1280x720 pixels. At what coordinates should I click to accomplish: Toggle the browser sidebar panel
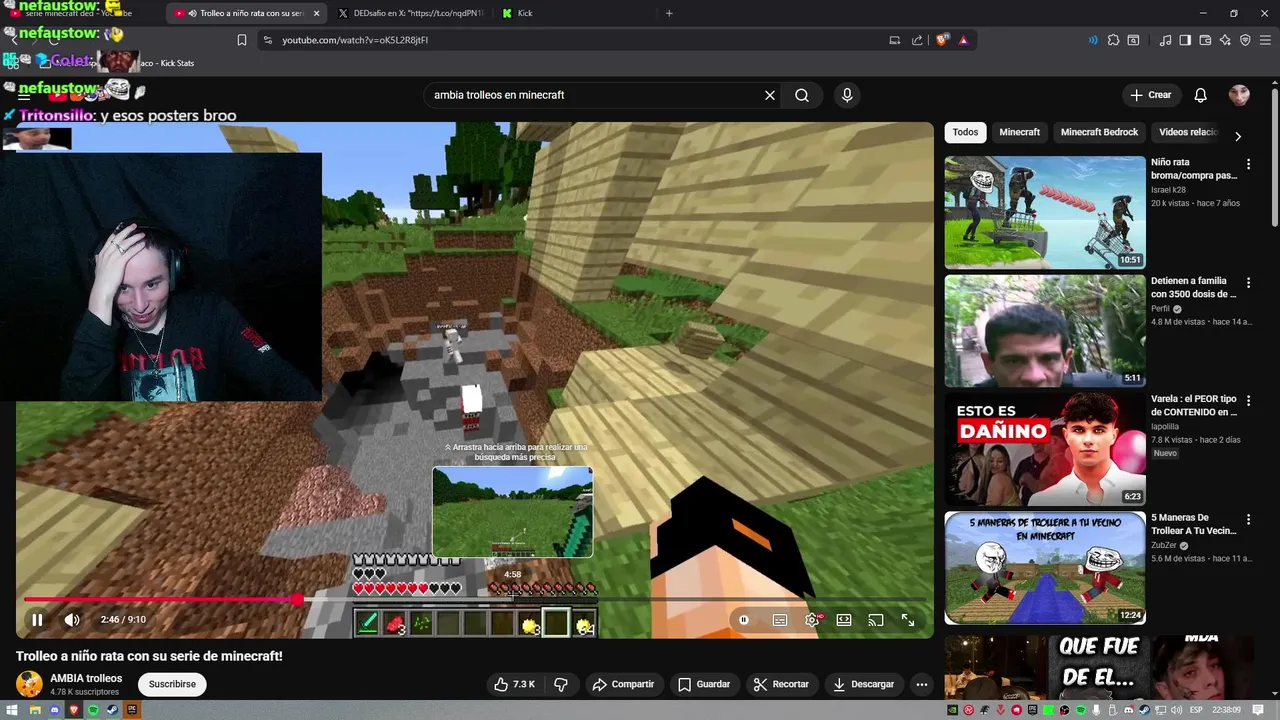click(1185, 40)
